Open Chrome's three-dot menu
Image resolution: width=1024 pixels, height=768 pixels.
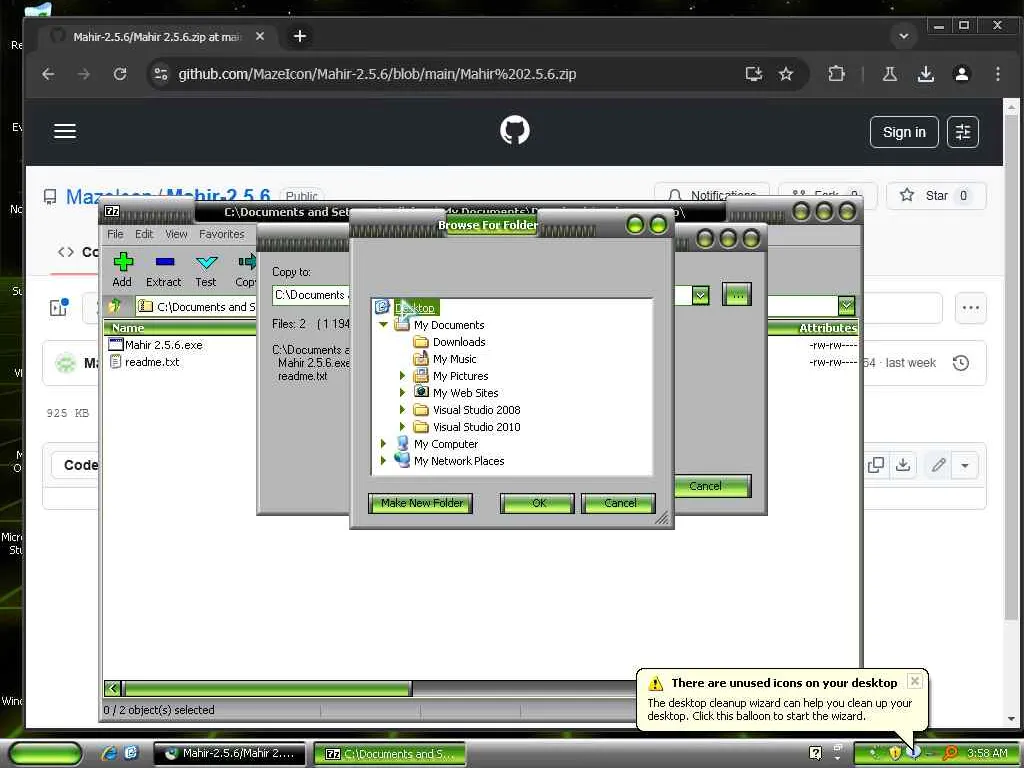click(997, 74)
